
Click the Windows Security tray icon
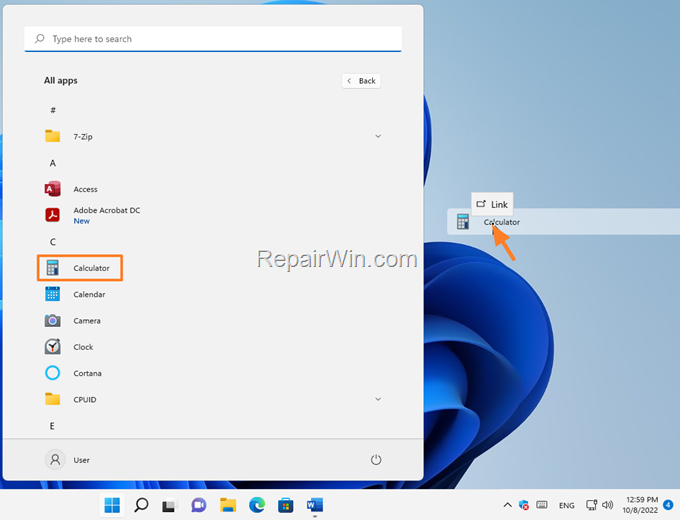pyautogui.click(x=524, y=505)
